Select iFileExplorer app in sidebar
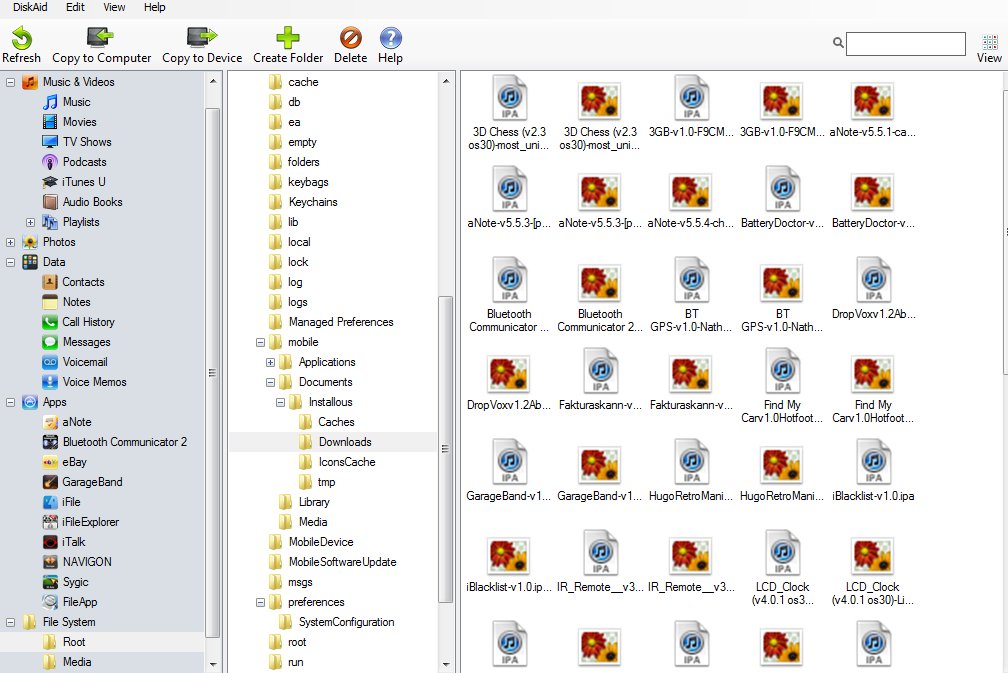1008x673 pixels. point(90,521)
